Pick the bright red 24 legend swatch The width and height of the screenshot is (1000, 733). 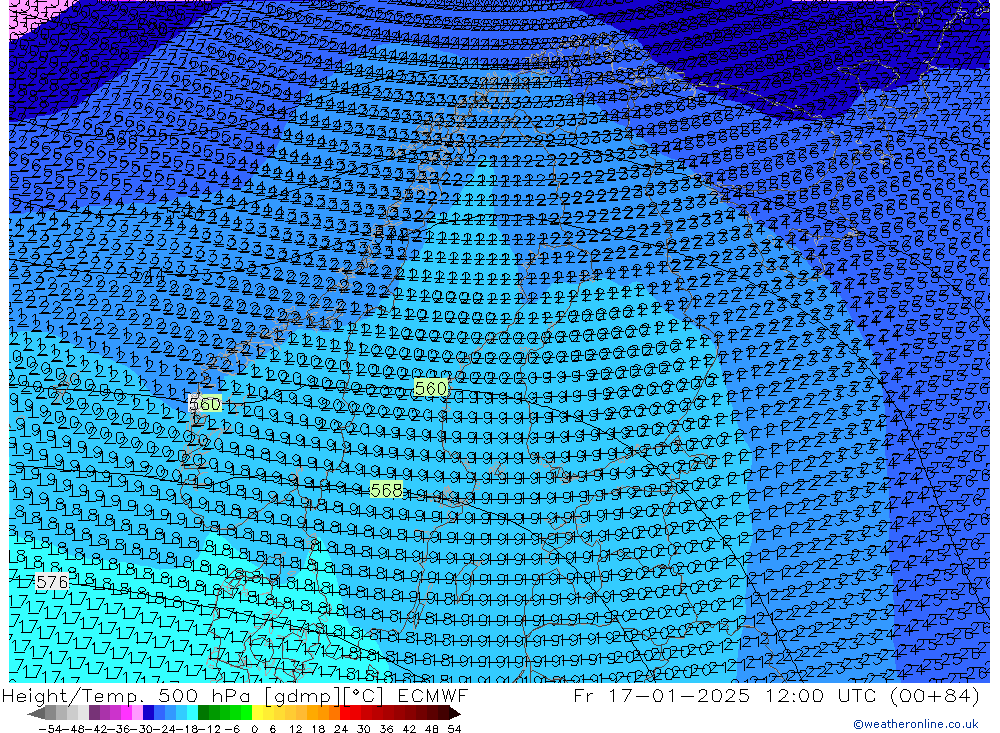tap(345, 713)
